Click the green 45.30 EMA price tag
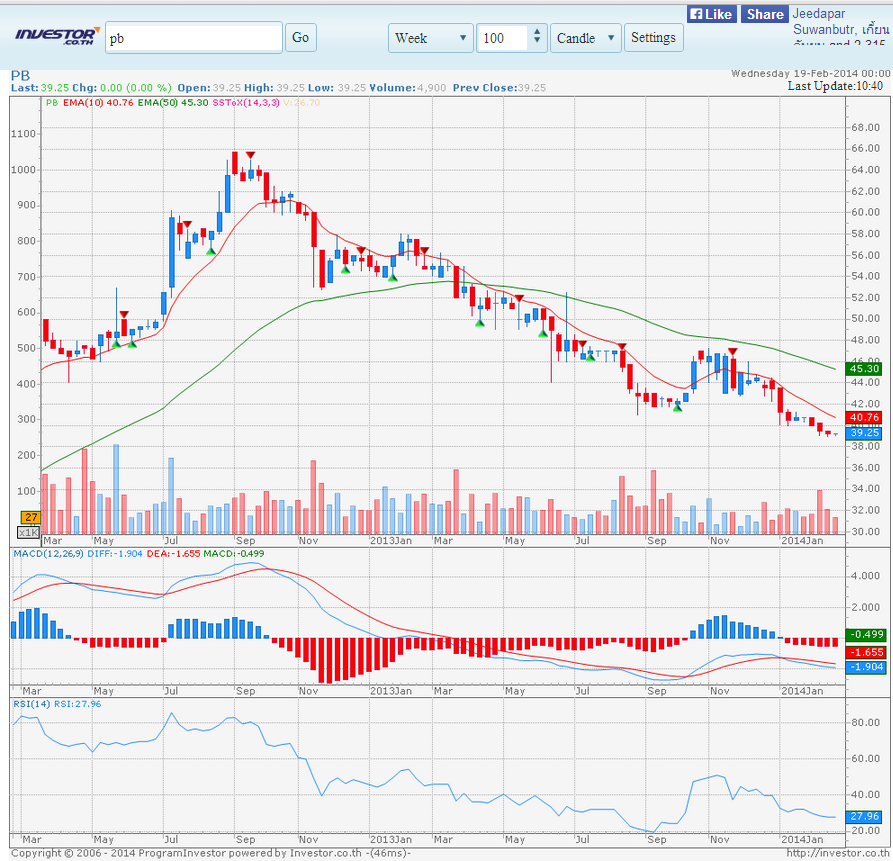Screen dimensions: 893x861 click(865, 368)
